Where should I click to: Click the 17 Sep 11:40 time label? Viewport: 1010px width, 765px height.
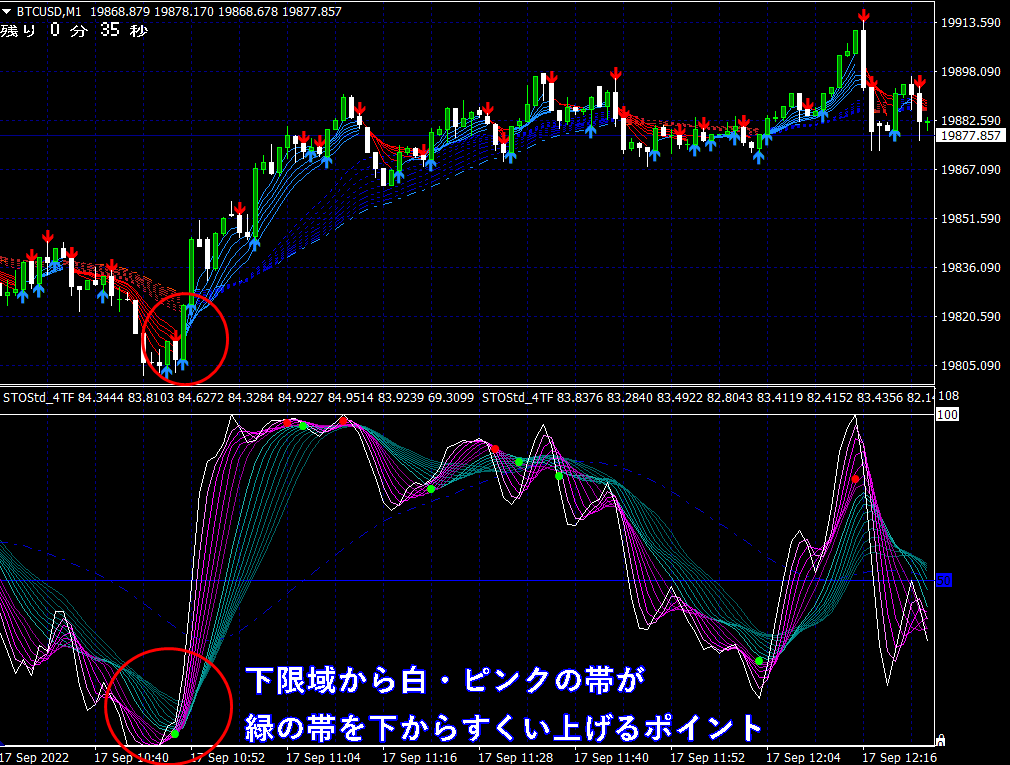(x=611, y=757)
